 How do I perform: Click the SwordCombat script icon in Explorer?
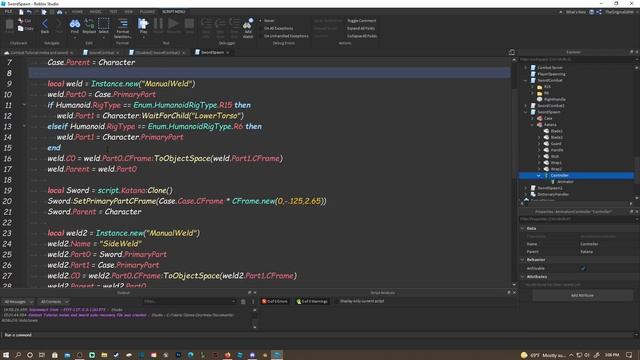point(533,80)
